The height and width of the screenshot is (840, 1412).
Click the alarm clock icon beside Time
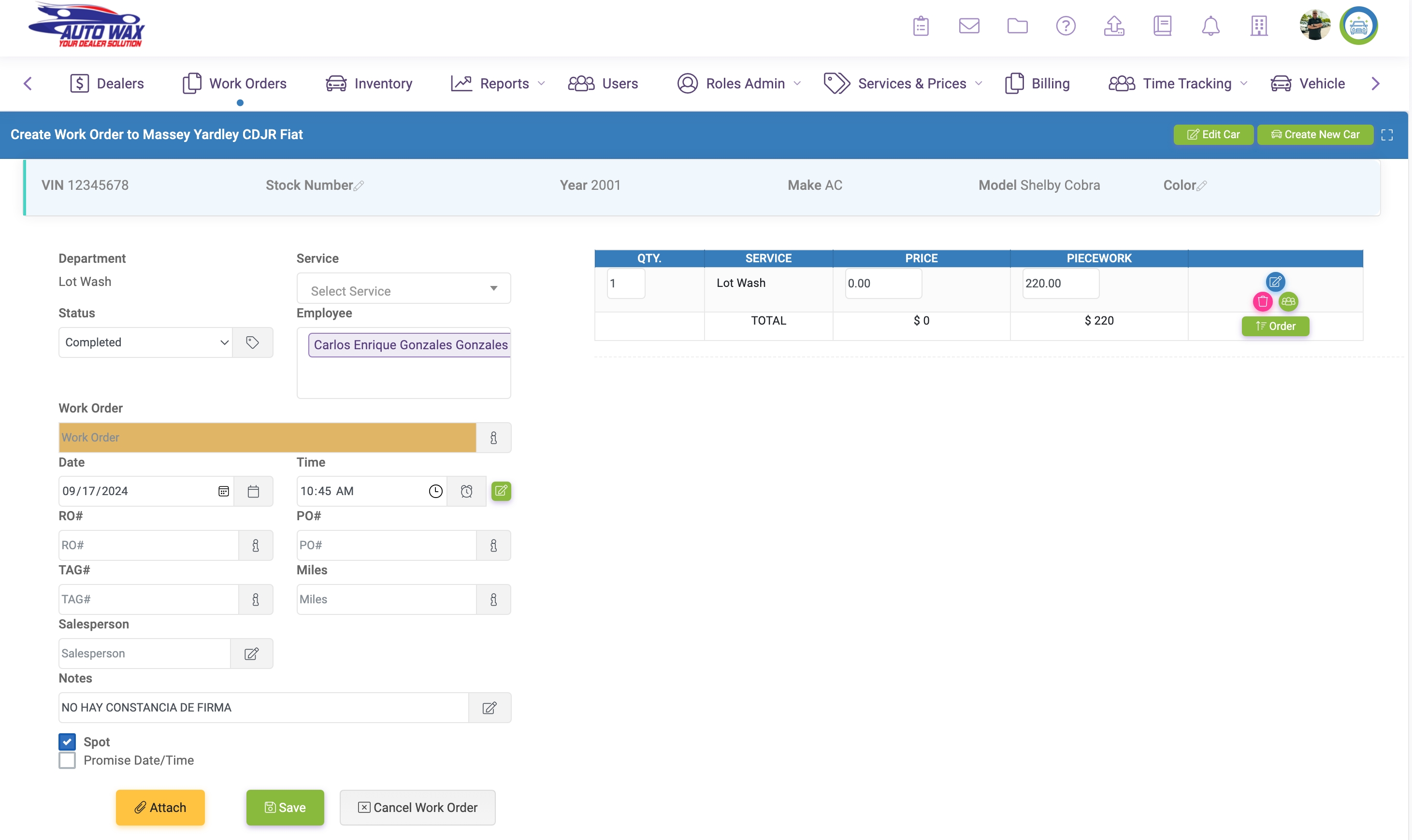pos(466,491)
